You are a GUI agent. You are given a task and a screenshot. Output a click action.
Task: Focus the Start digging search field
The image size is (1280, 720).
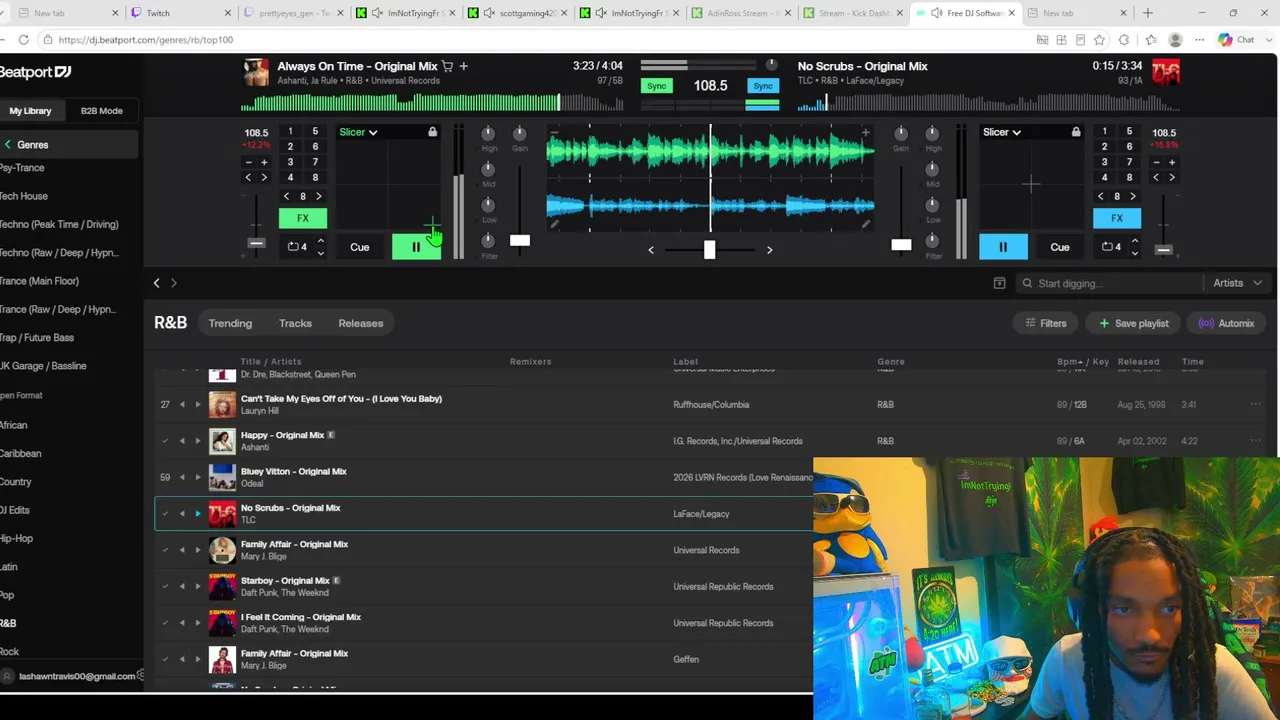coord(1108,283)
